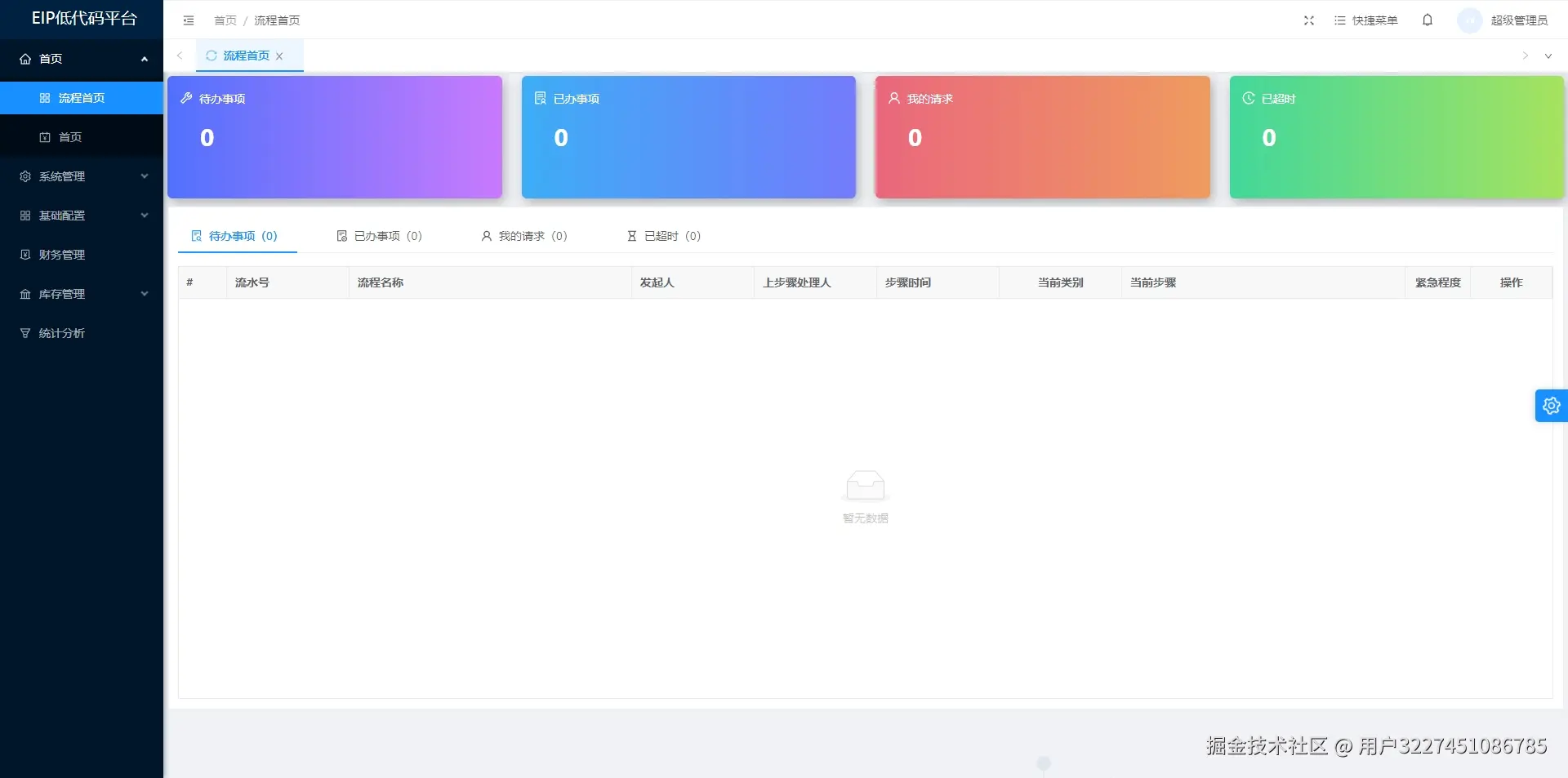Click the user avatar icon
Image resolution: width=1568 pixels, height=778 pixels.
point(1470,20)
